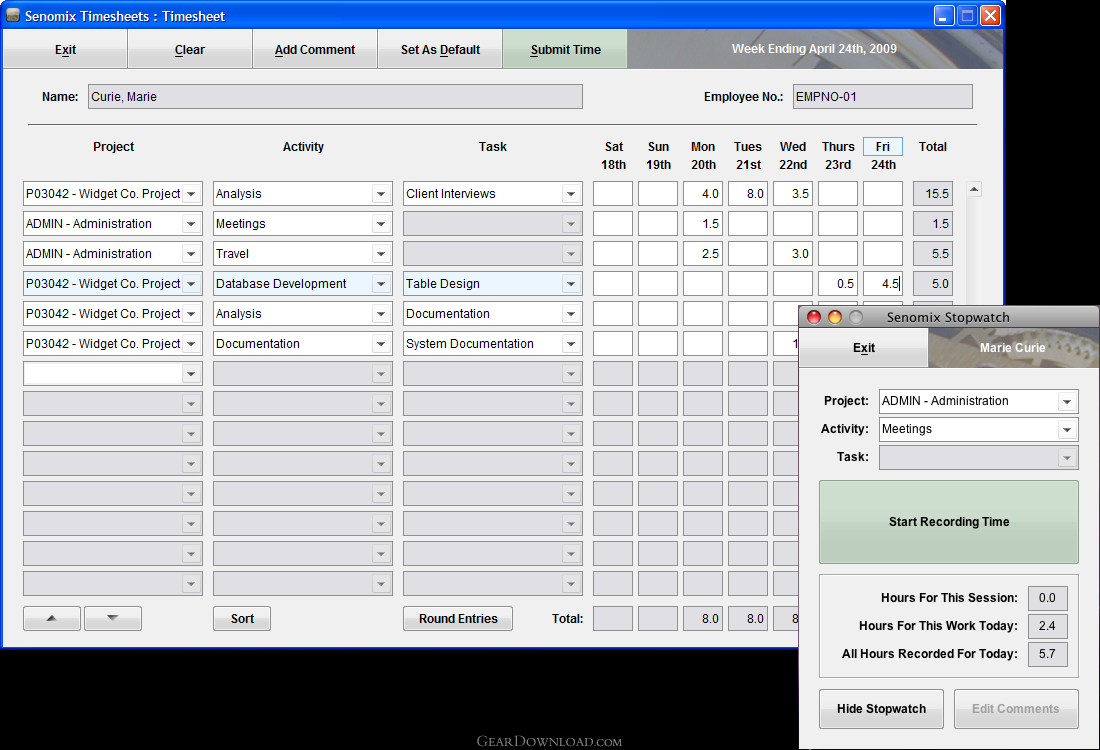Open the Task dropdown showing Client Interviews
The height and width of the screenshot is (750, 1100).
[x=571, y=194]
